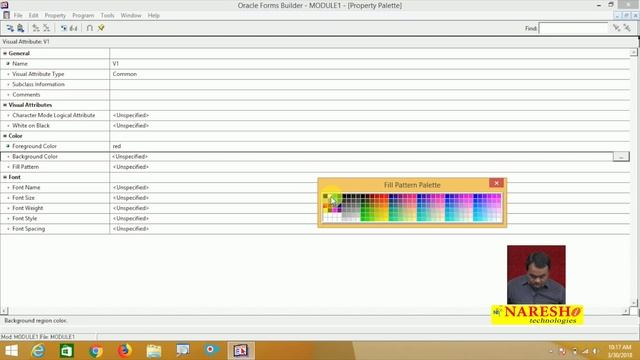The width and height of the screenshot is (640, 360).
Task: Open the Window menu
Action: [131, 16]
